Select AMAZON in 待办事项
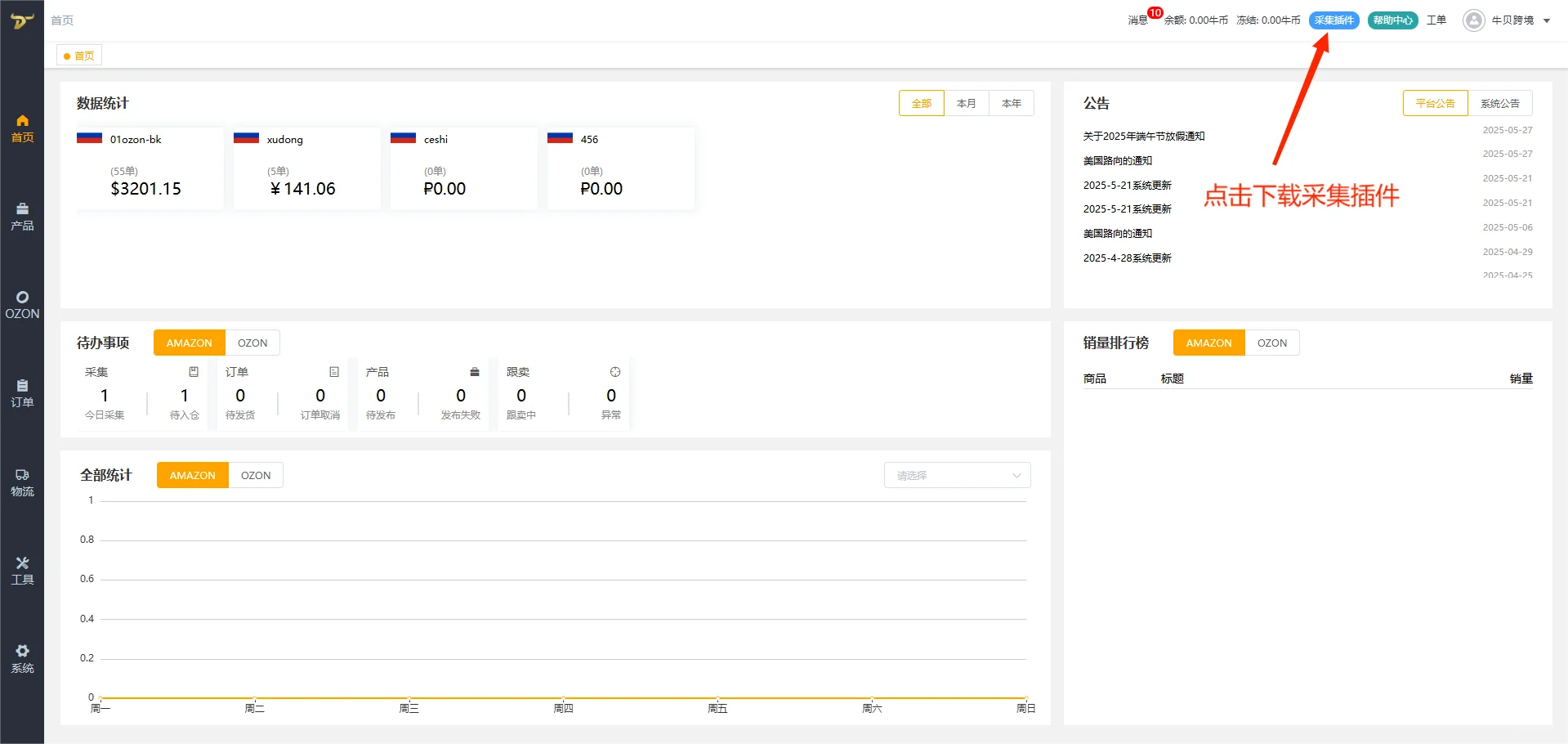The width and height of the screenshot is (1568, 744). [x=190, y=343]
